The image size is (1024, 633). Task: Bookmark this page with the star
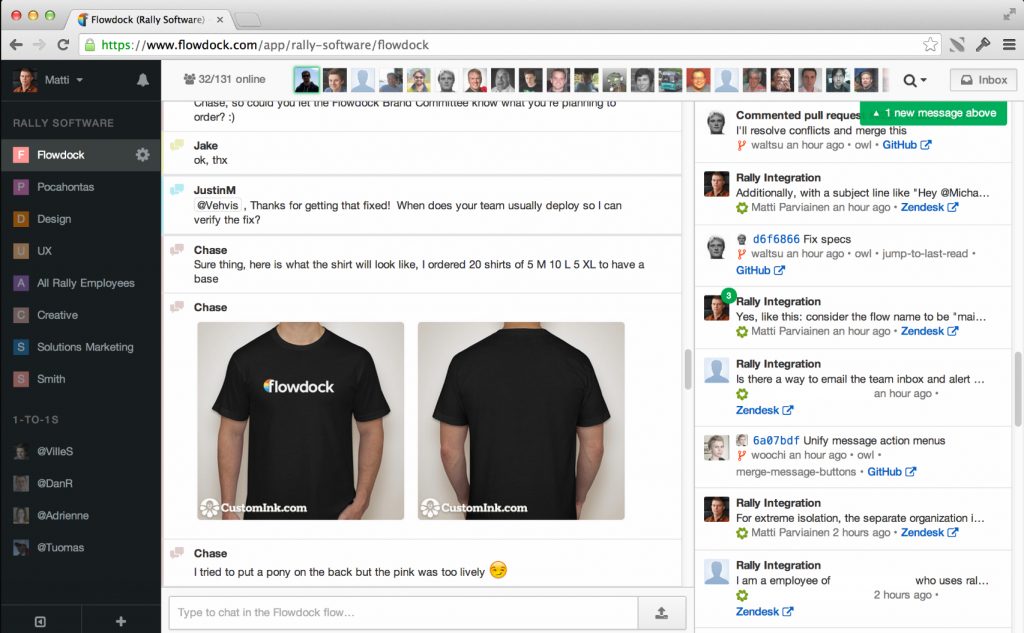click(x=930, y=44)
